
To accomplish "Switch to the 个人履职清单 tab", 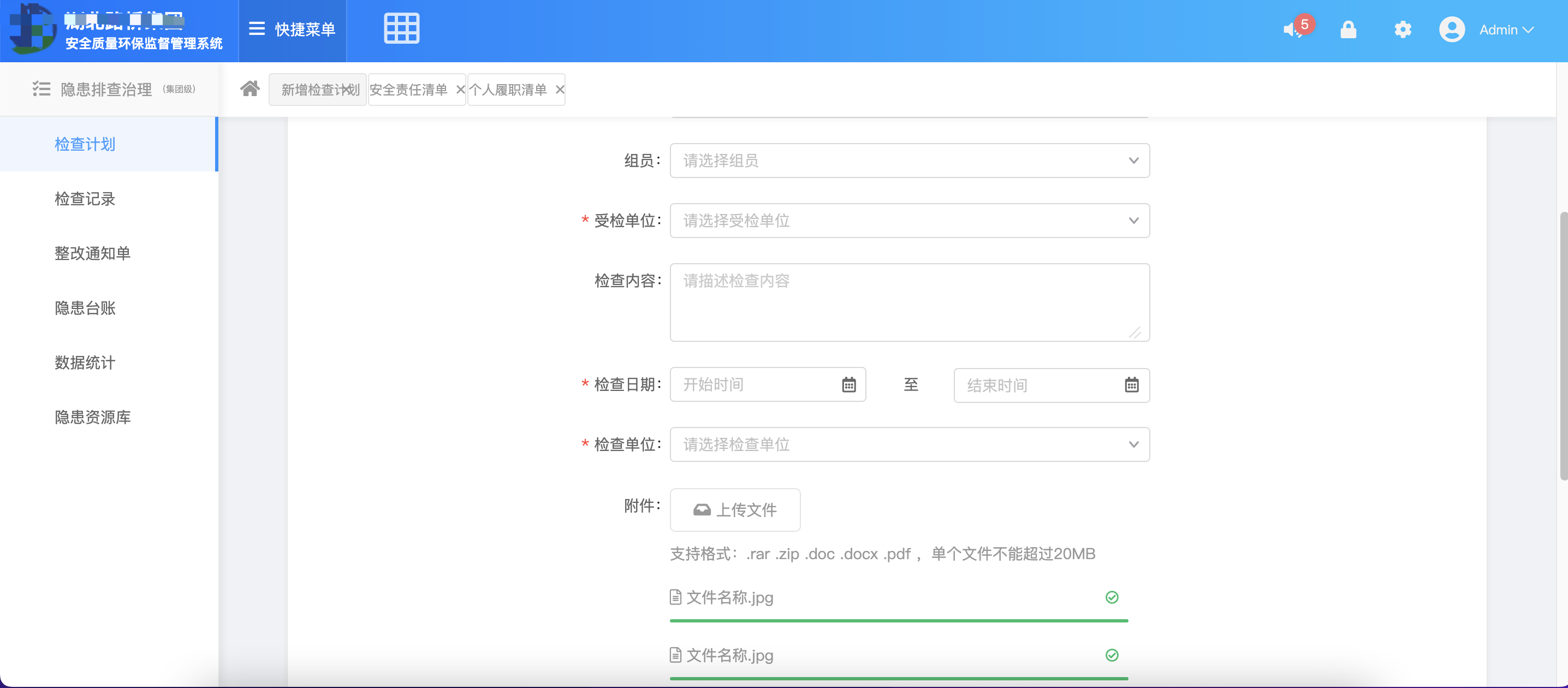I will click(508, 90).
